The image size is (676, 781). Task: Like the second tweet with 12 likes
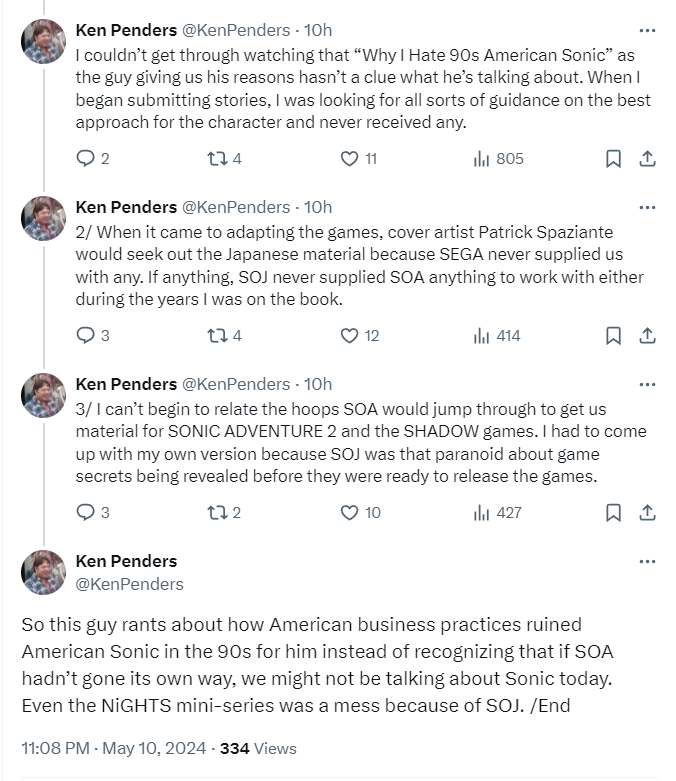click(x=349, y=335)
